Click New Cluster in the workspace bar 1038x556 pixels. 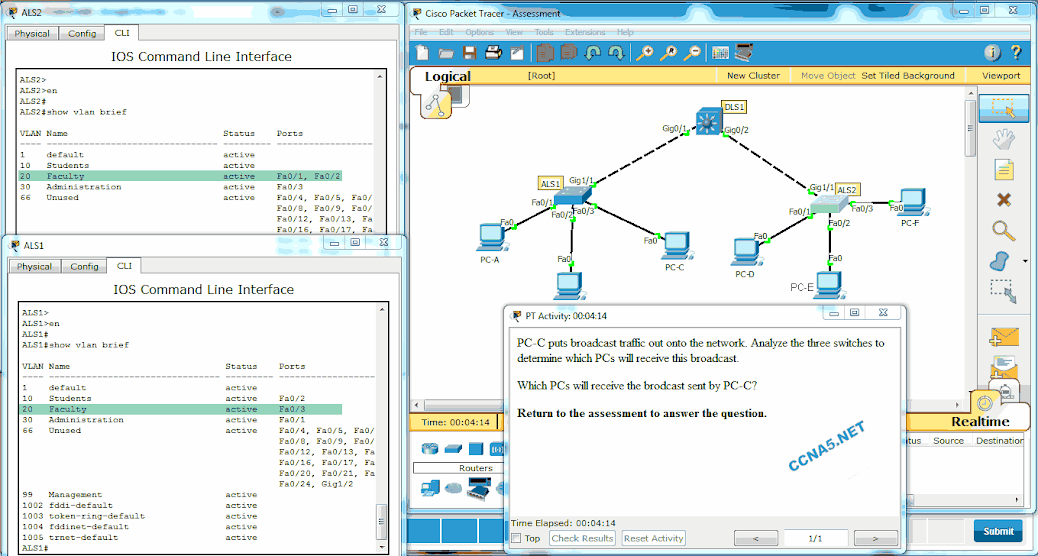coord(753,75)
